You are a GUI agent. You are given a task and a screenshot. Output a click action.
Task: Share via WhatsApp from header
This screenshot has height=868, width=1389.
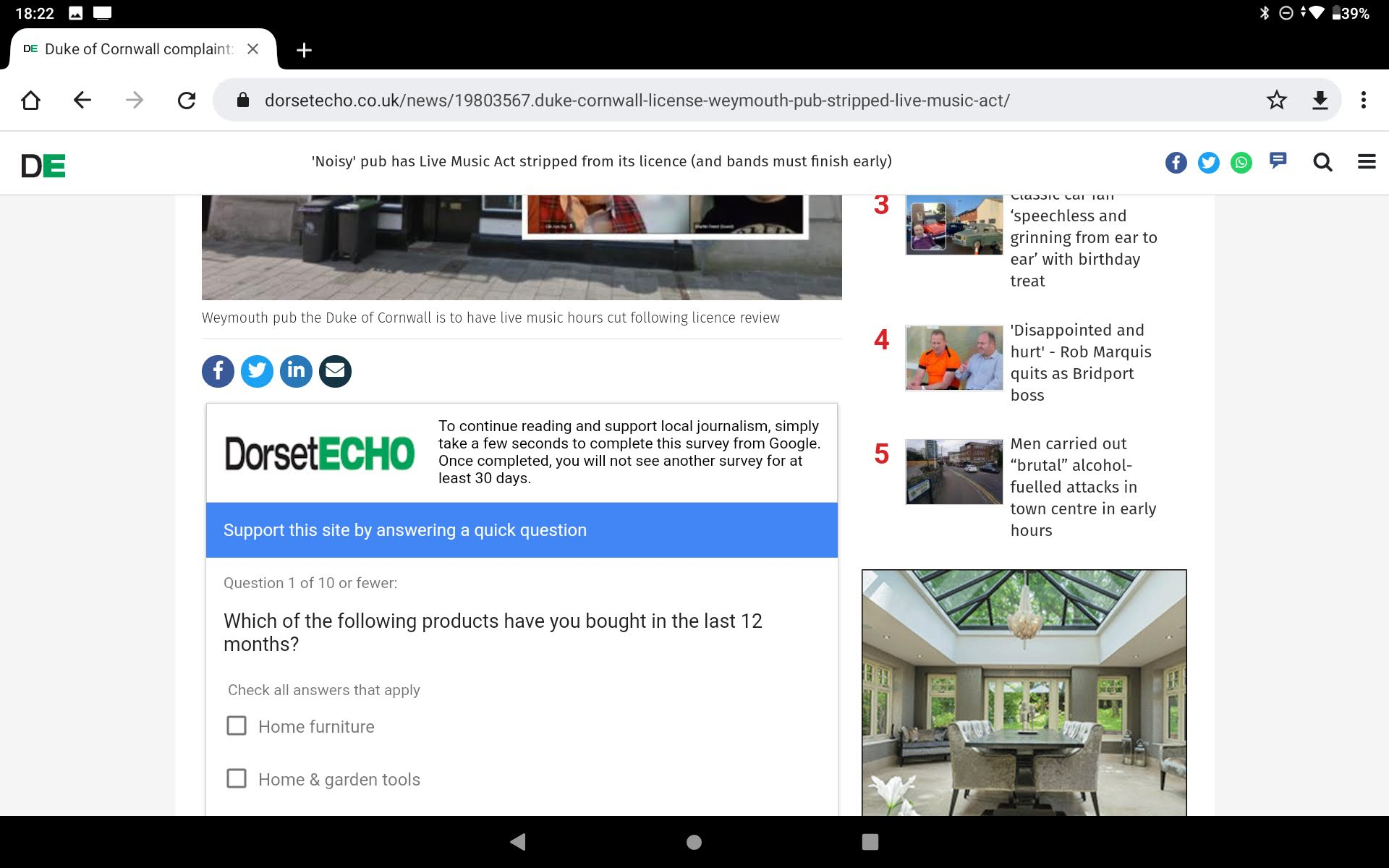[1241, 162]
